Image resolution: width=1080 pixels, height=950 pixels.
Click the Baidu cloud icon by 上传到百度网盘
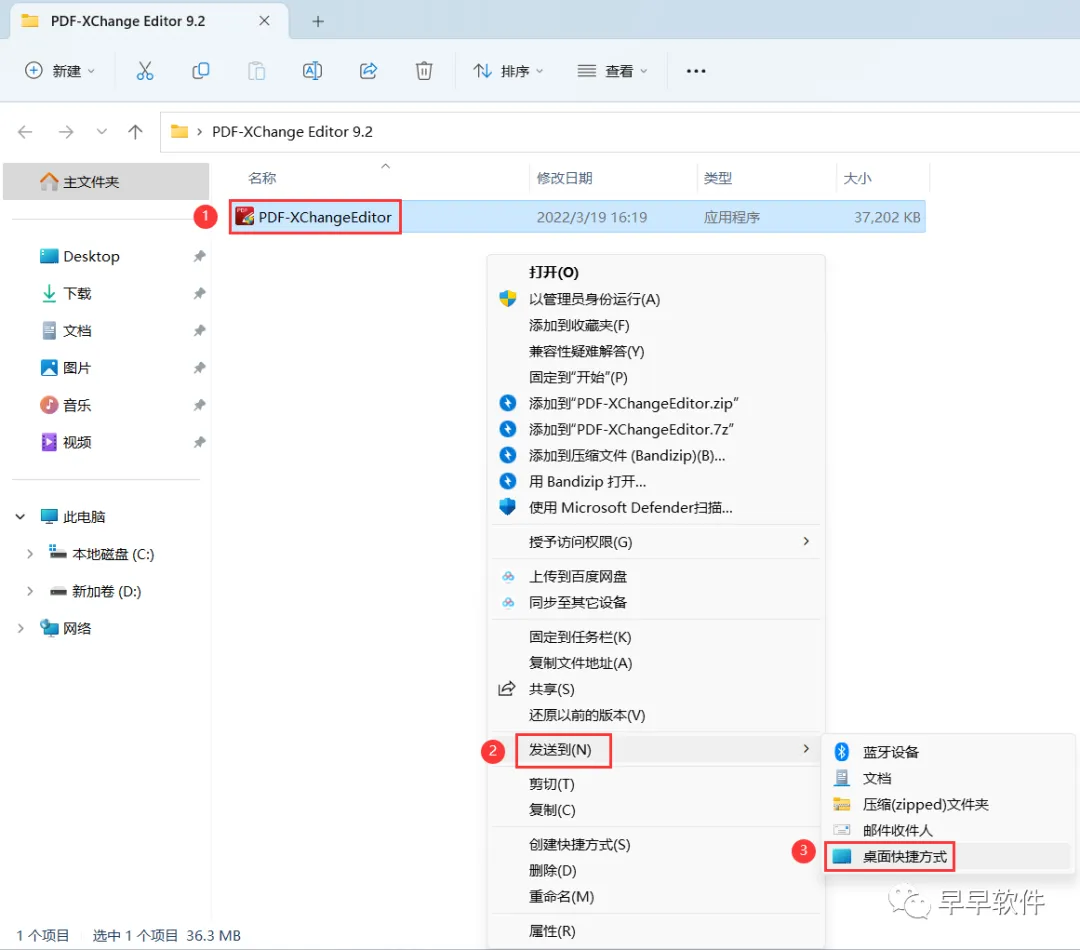click(508, 576)
